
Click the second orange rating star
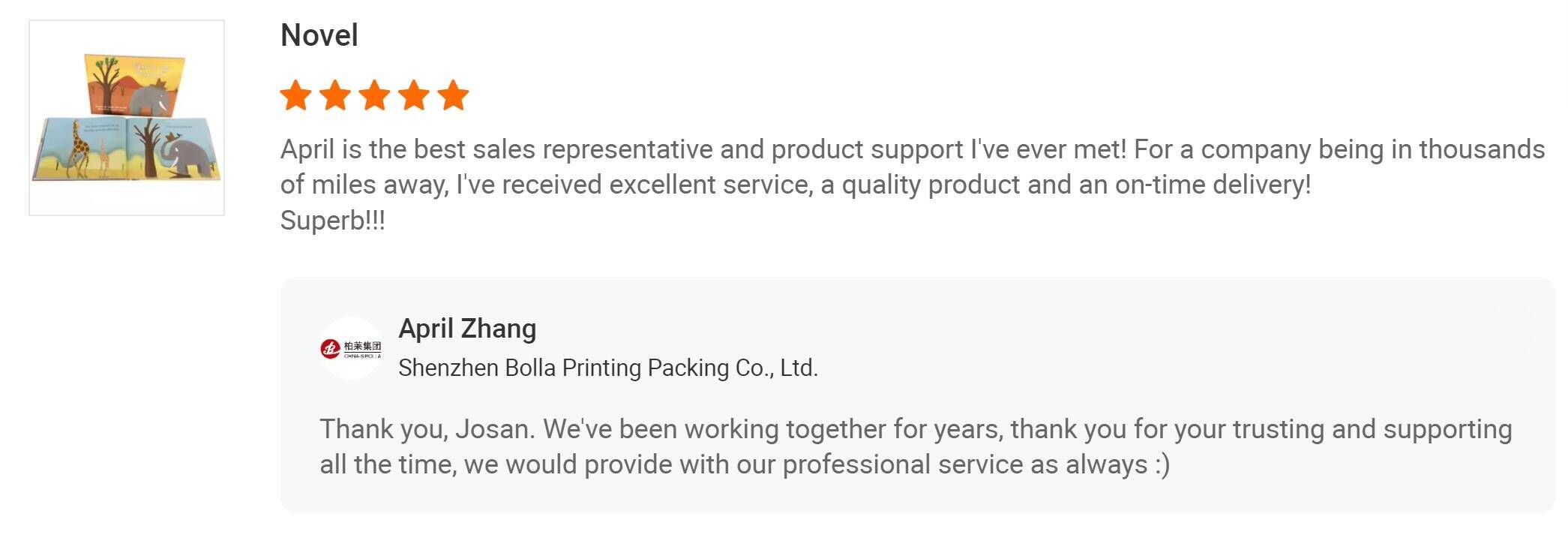[x=335, y=96]
